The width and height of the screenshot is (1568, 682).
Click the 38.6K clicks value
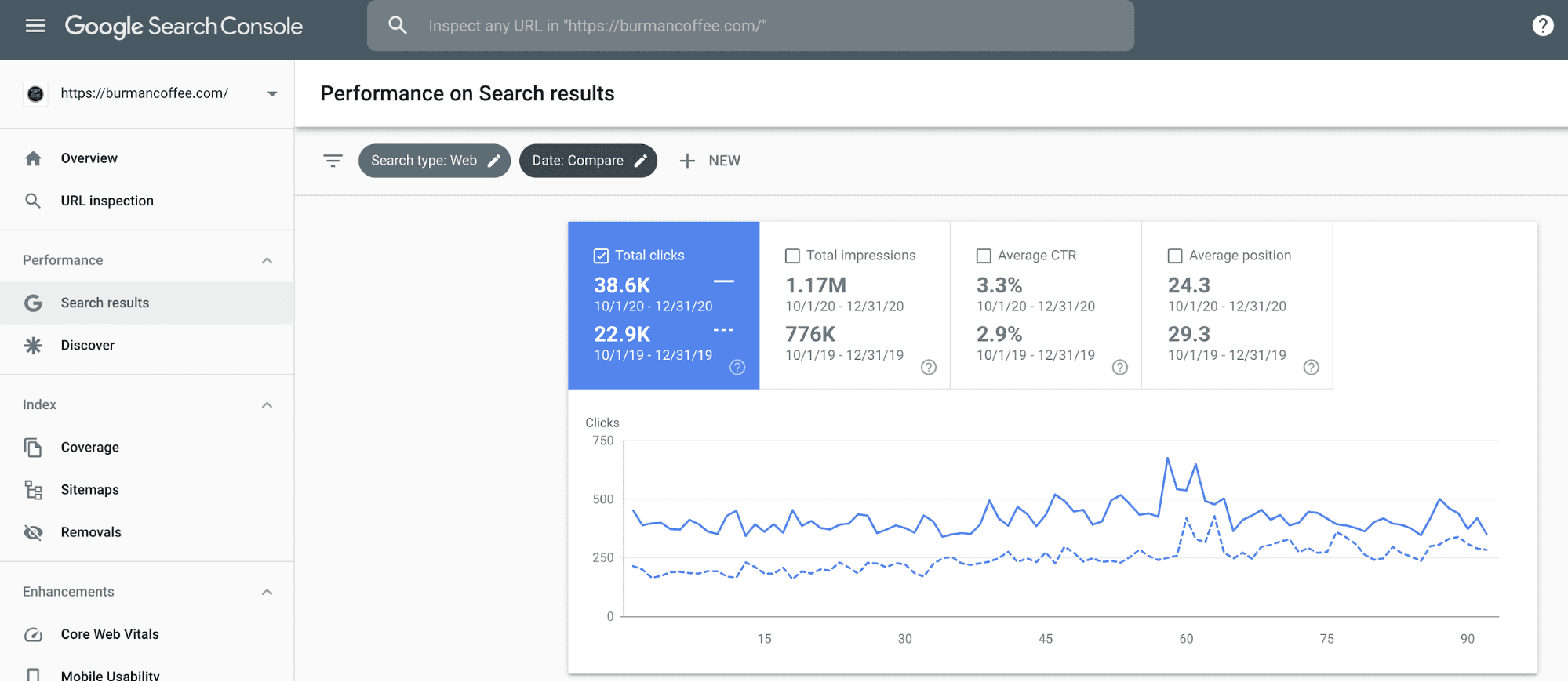point(622,285)
